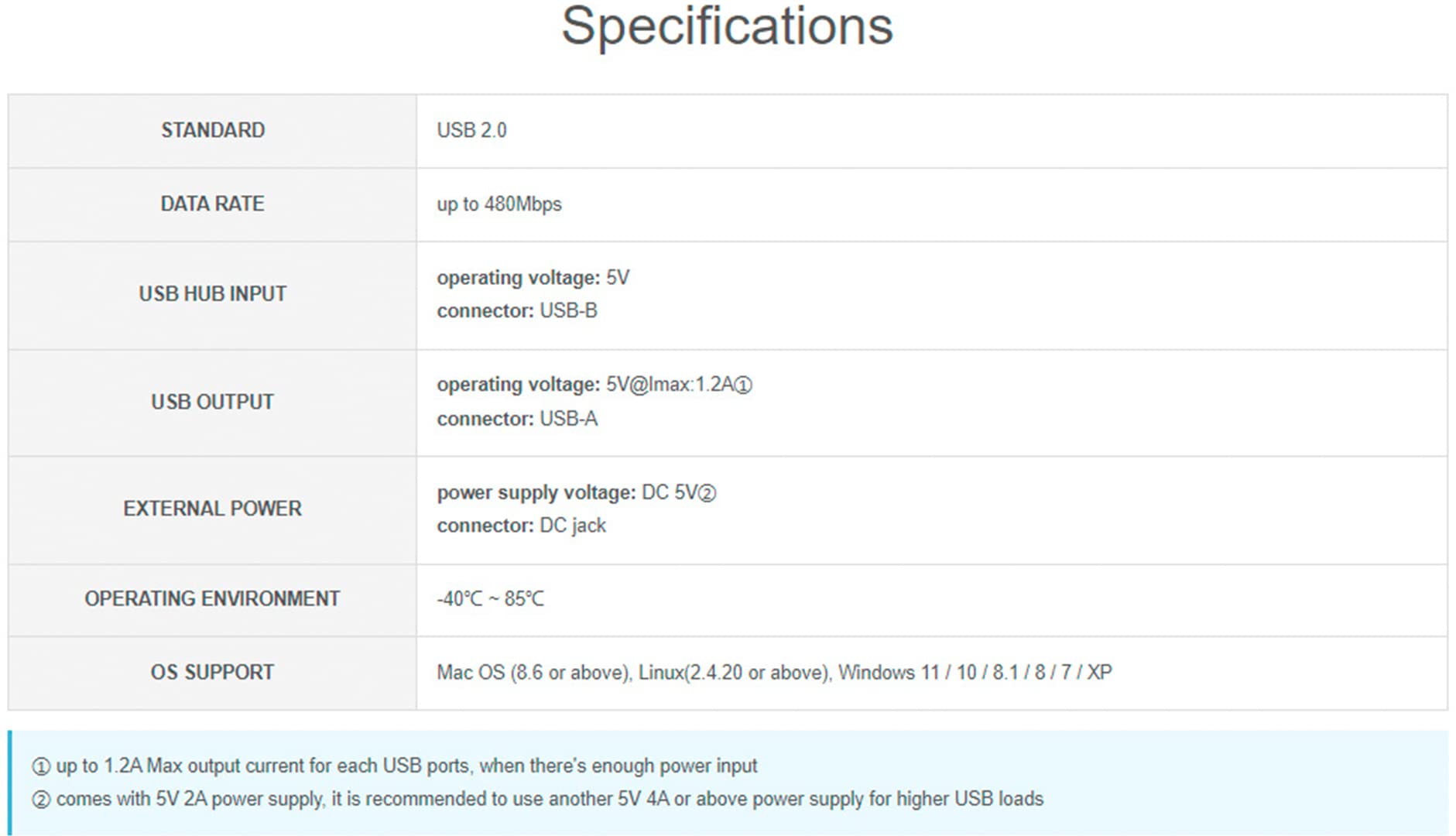
Task: Click the Specifications heading
Action: (x=727, y=27)
